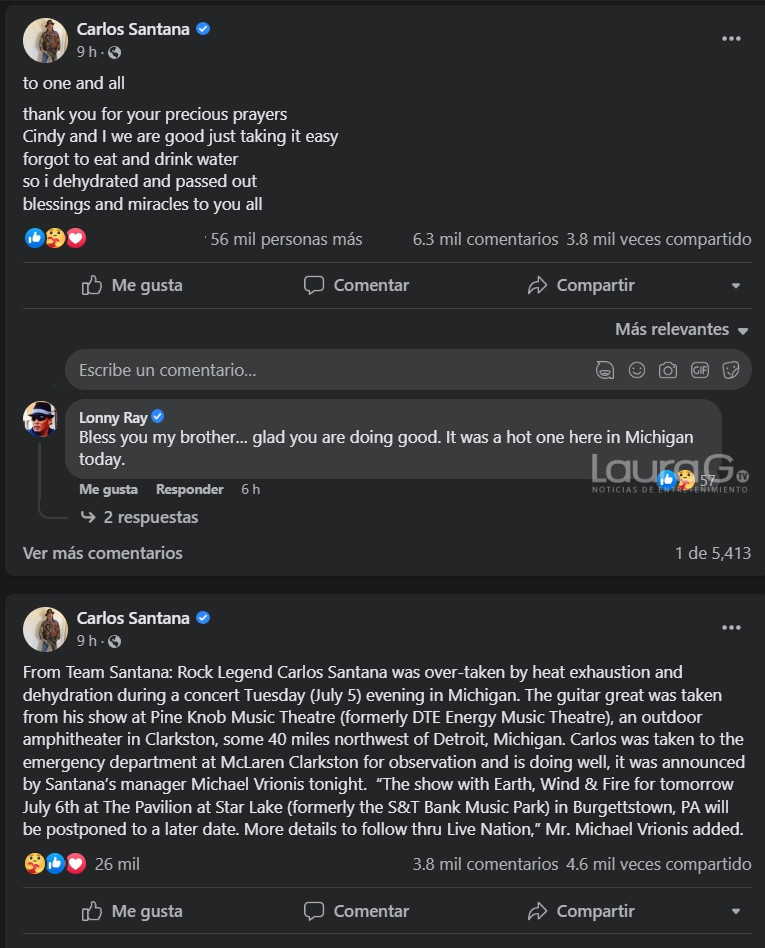Screen dimensions: 765x948
Task: Attach a photo using the camera icon
Action: tap(668, 370)
